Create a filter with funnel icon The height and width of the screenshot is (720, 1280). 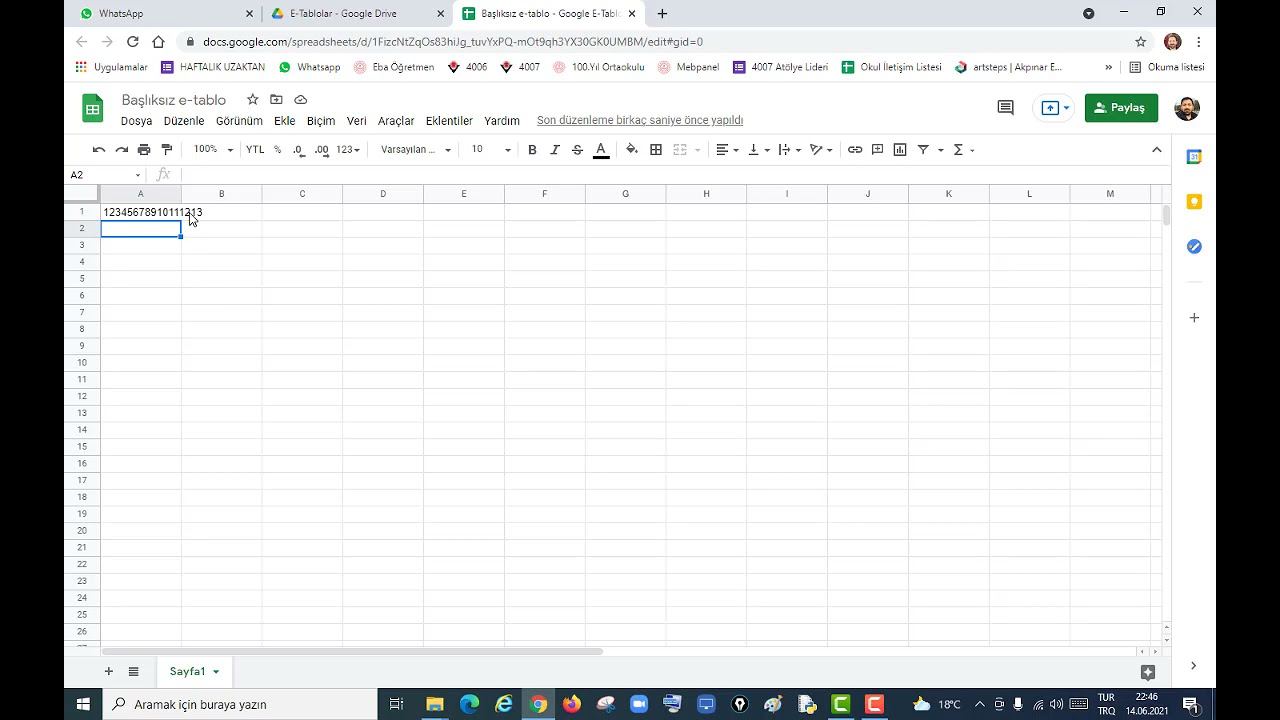click(924, 150)
